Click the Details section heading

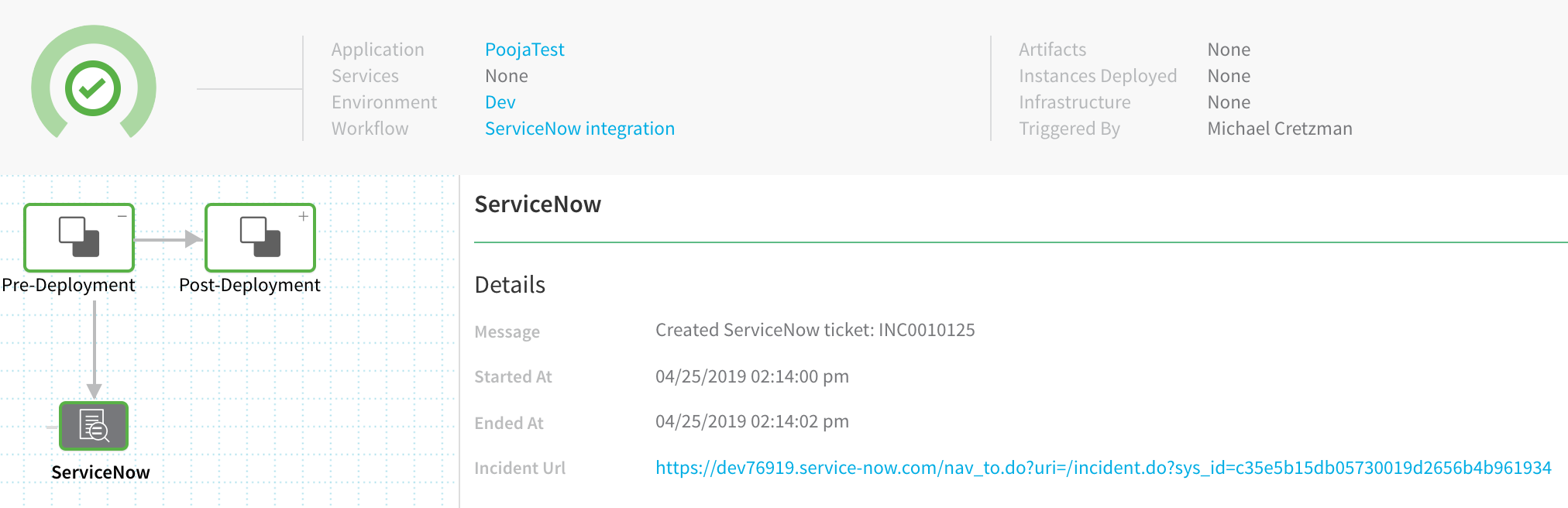510,285
